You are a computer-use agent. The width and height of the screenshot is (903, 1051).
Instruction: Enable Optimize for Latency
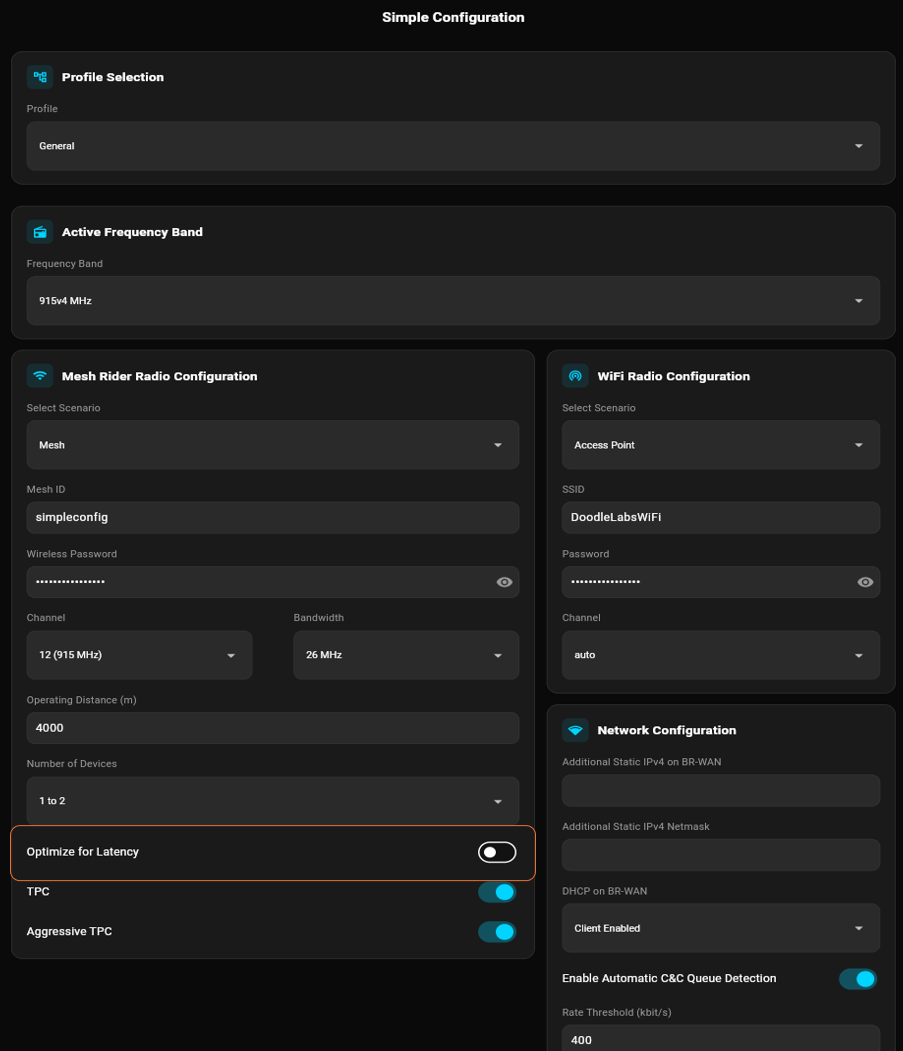click(x=497, y=851)
